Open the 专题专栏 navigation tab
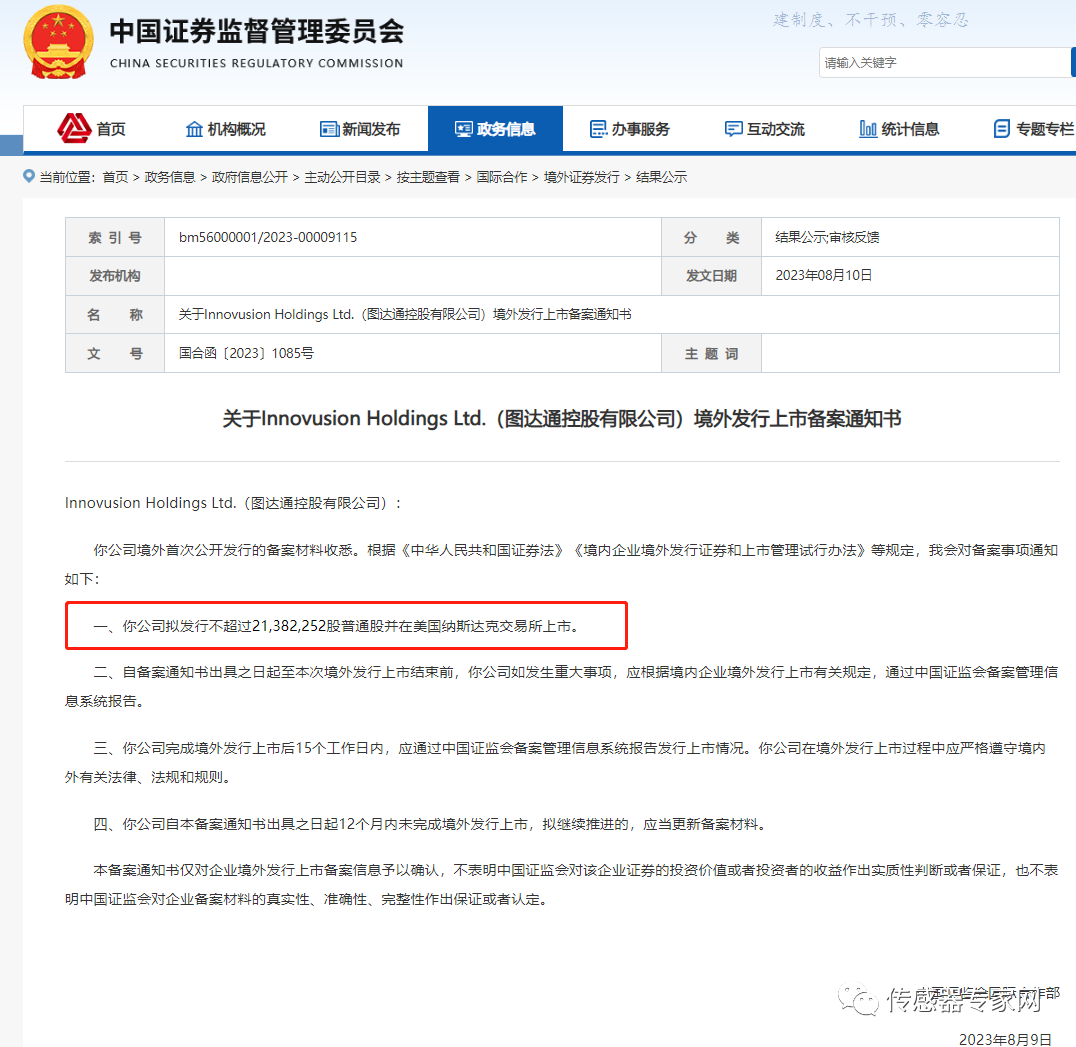 click(1033, 129)
